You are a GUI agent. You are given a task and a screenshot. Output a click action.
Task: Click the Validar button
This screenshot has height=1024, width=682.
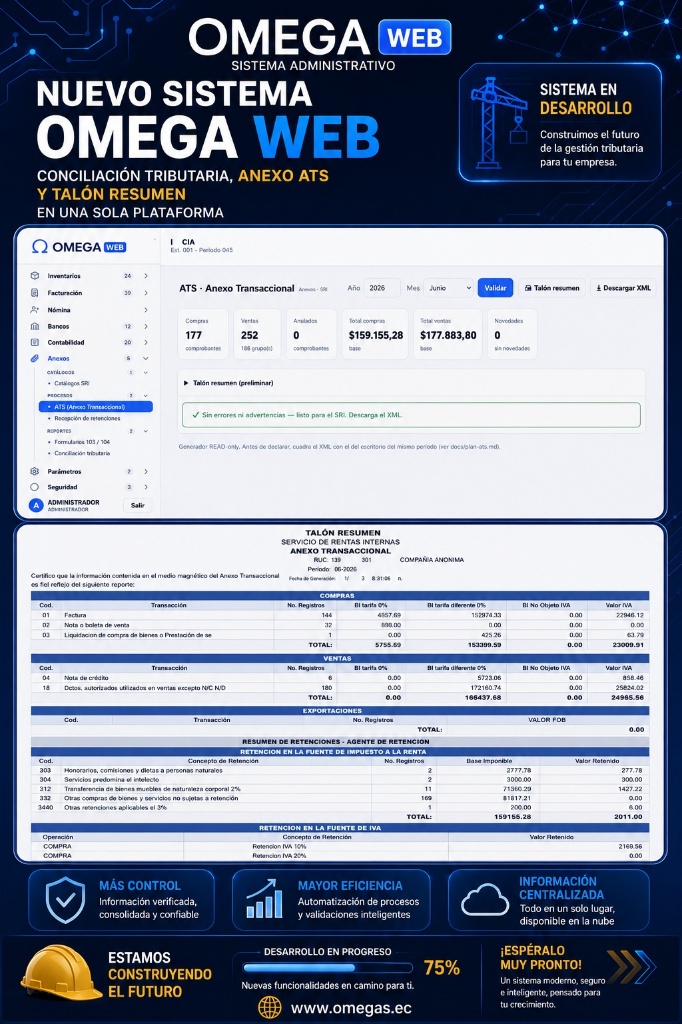point(495,288)
